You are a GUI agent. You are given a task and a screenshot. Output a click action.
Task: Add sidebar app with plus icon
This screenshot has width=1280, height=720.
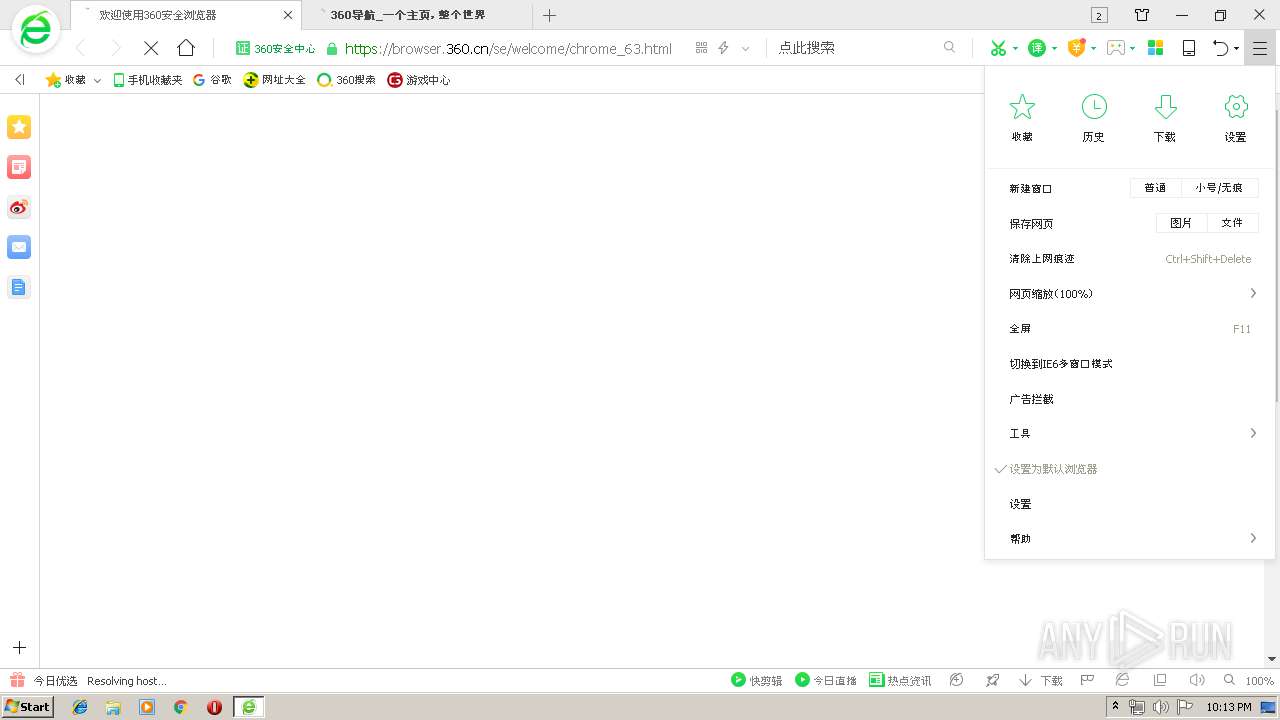19,648
